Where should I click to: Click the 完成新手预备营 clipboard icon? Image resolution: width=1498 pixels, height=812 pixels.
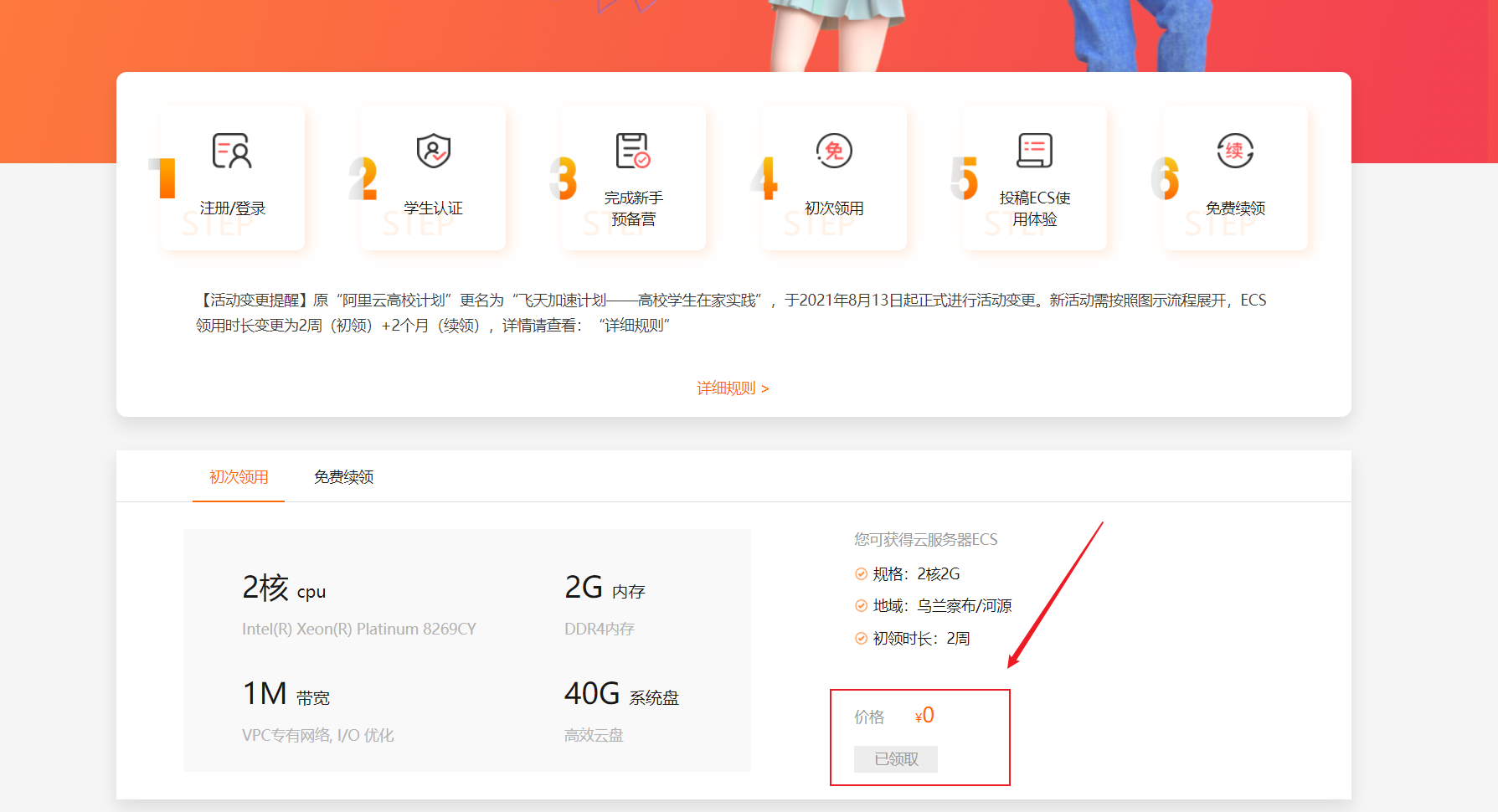click(631, 151)
